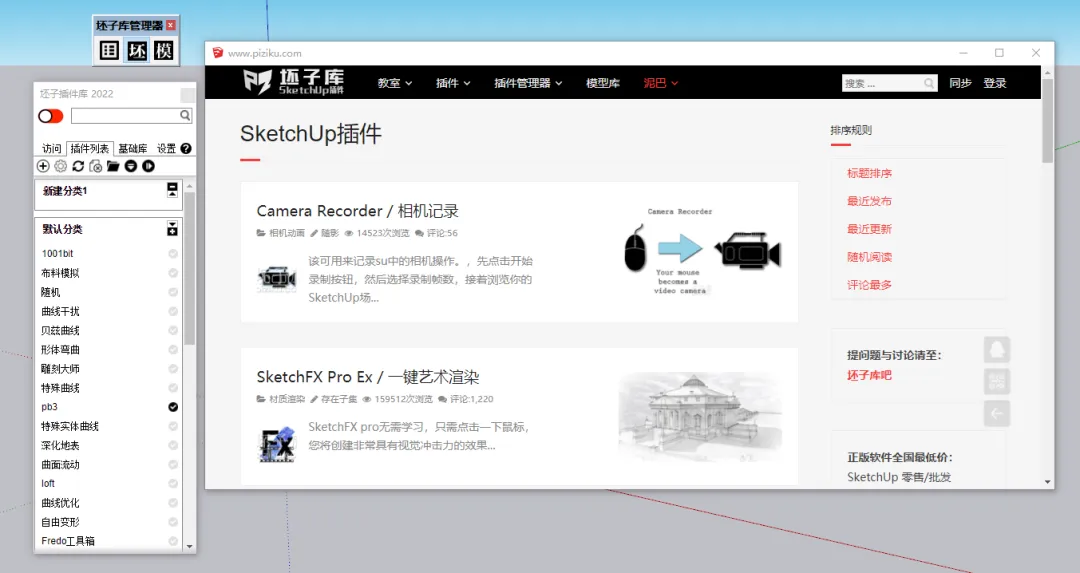The image size is (1080, 573).
Task: Open the red 泥巴 dropdown menu
Action: coord(661,83)
